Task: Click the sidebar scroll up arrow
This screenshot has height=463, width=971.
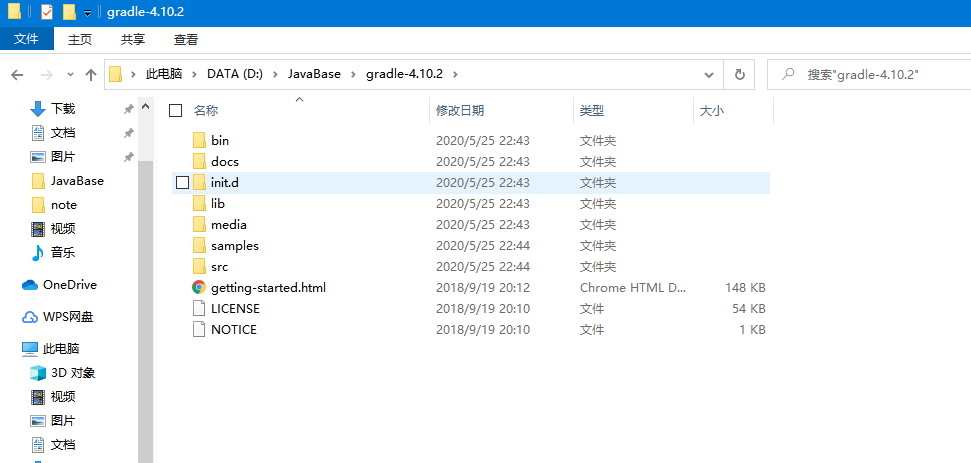Action: 146,106
